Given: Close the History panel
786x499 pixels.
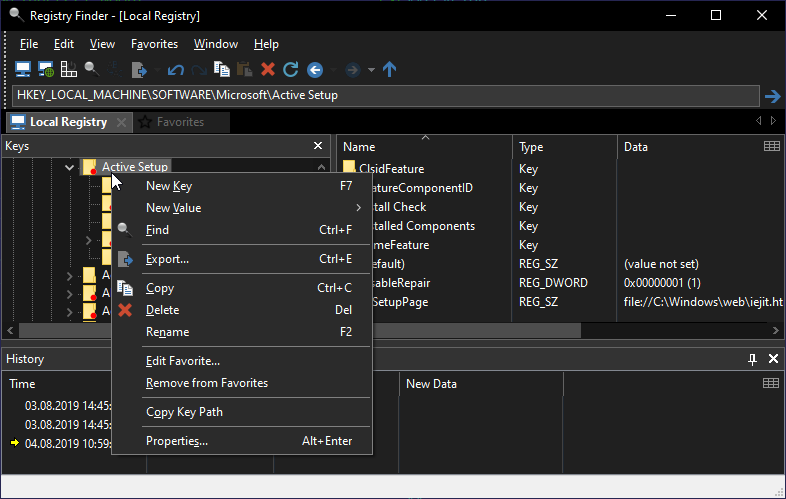Looking at the screenshot, I should click(x=773, y=359).
